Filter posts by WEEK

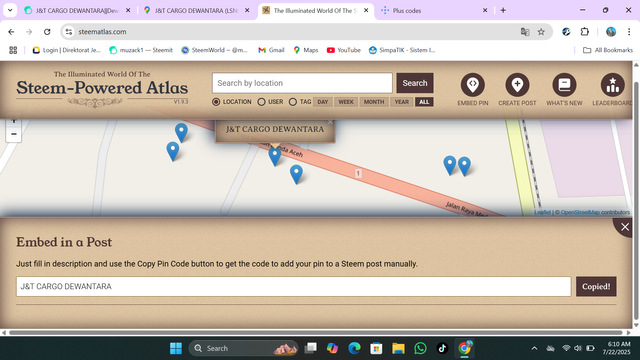(346, 102)
